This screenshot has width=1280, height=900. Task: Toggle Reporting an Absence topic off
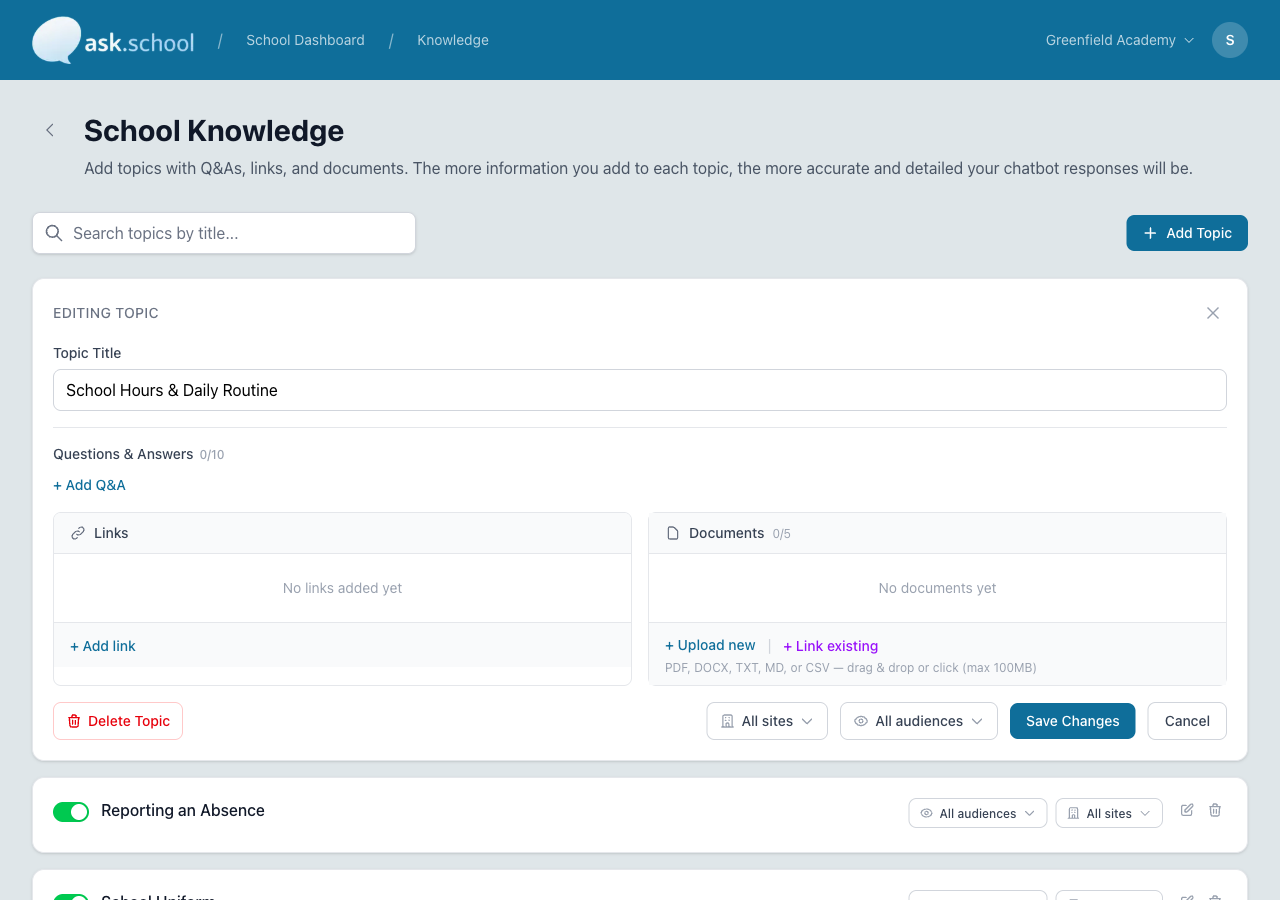[x=71, y=811]
